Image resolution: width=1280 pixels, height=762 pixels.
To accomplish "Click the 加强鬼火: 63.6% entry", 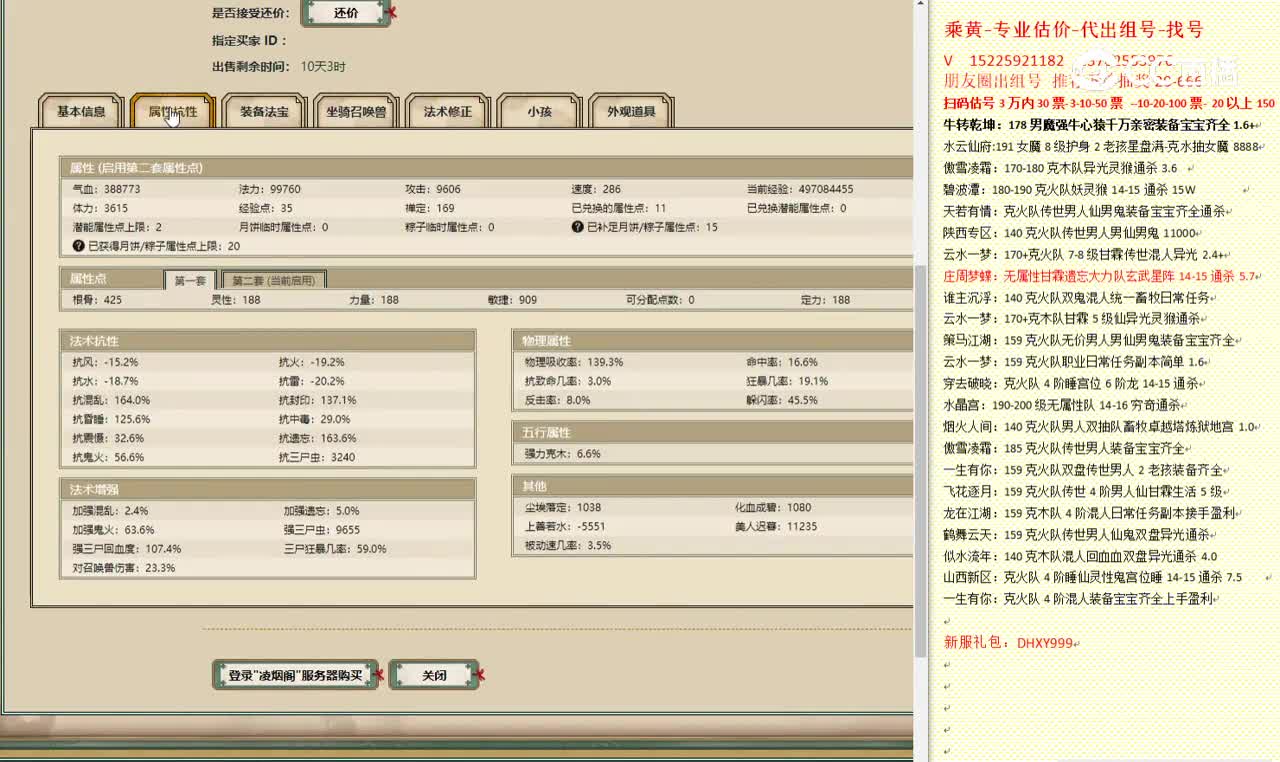I will click(x=113, y=530).
